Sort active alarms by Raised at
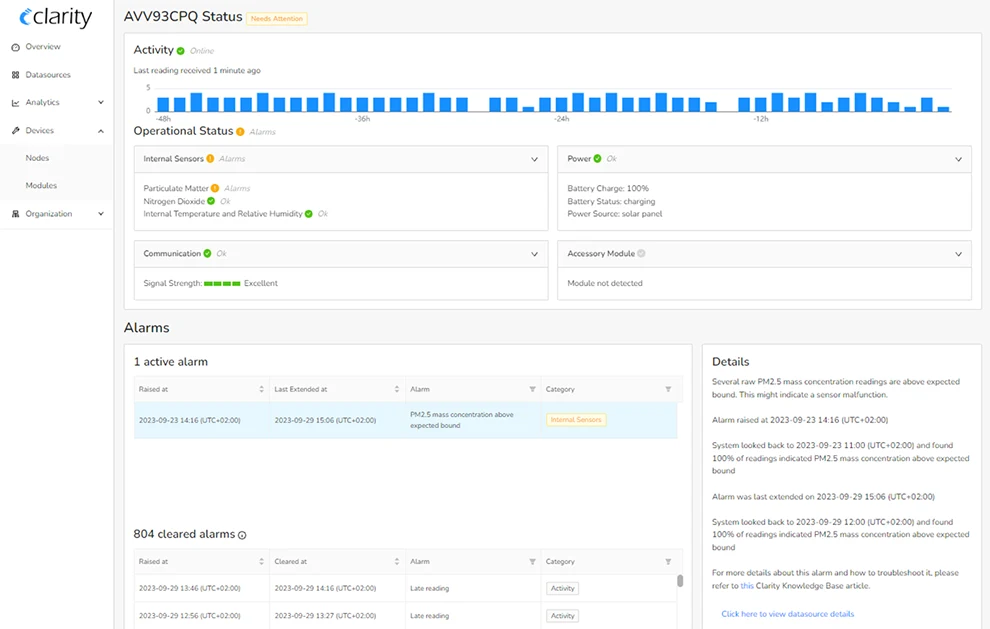 point(261,389)
